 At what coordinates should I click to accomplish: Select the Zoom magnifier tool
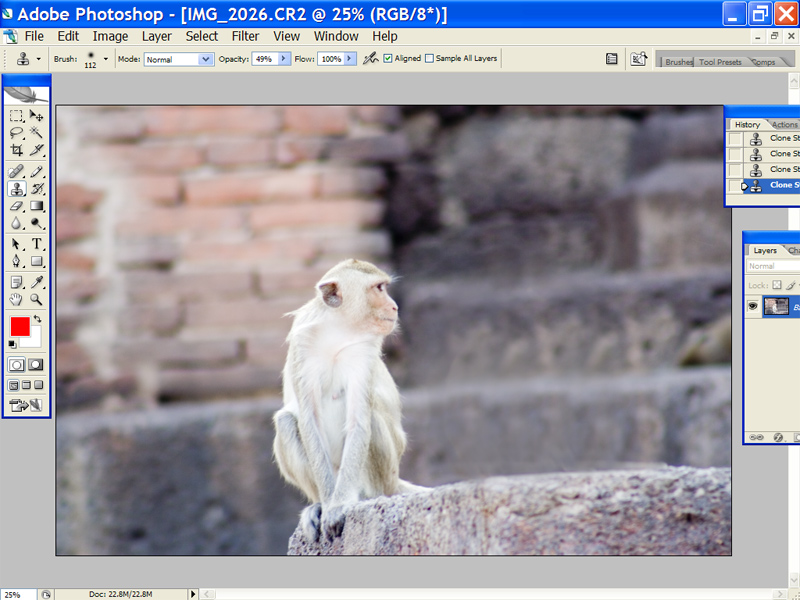37,299
